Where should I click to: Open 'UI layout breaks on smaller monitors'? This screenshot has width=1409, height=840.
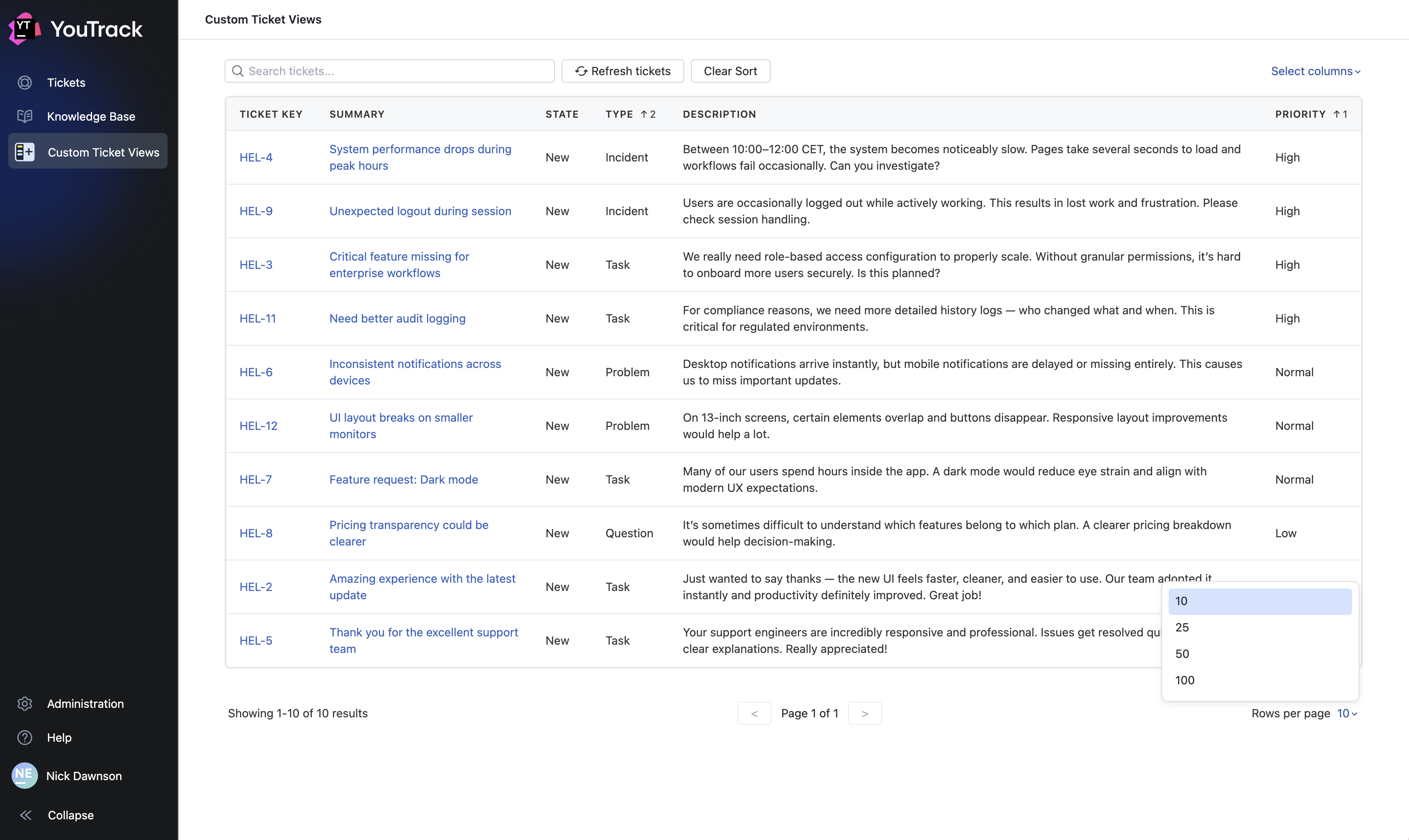coord(401,426)
